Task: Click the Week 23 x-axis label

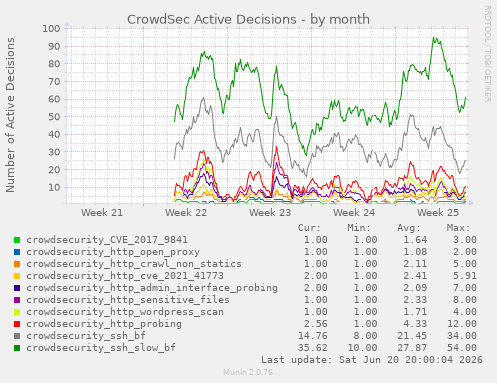Action: pos(270,212)
